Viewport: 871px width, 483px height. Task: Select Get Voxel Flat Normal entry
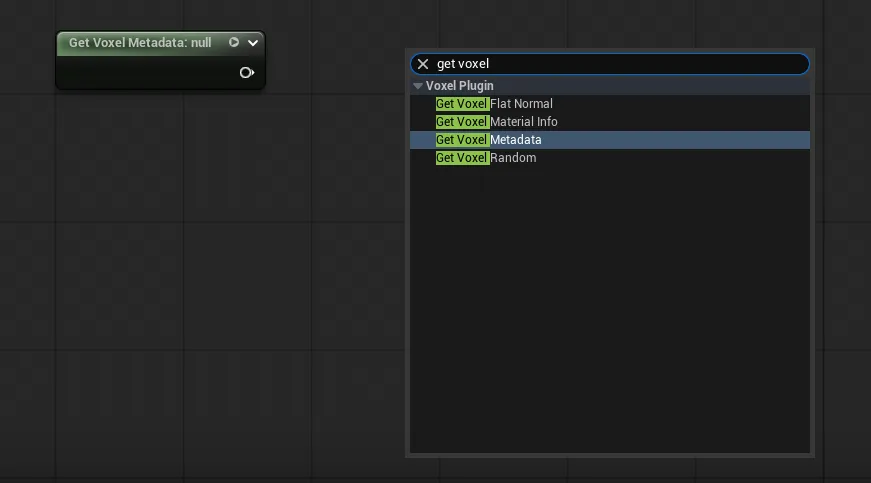(494, 104)
